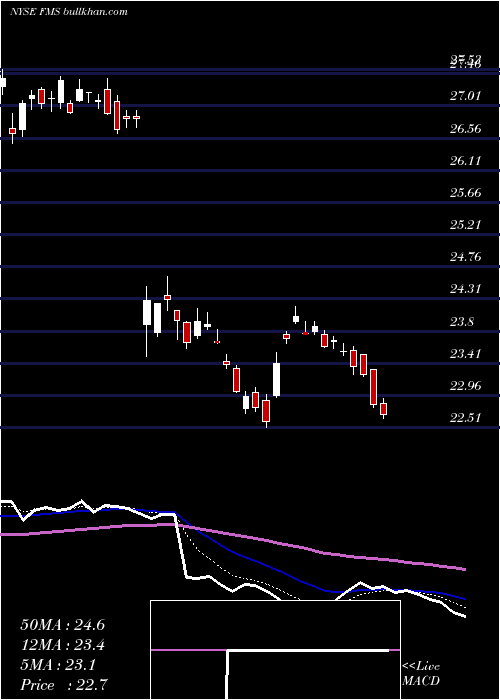Click the 5MA : 23.1 reading

tap(58, 665)
